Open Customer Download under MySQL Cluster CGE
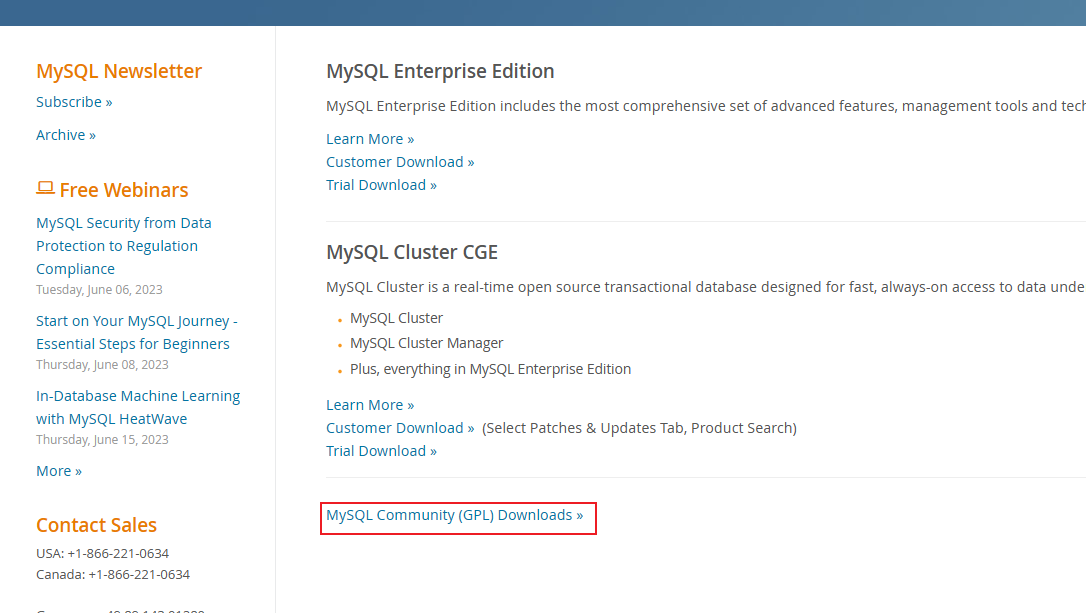 (400, 428)
